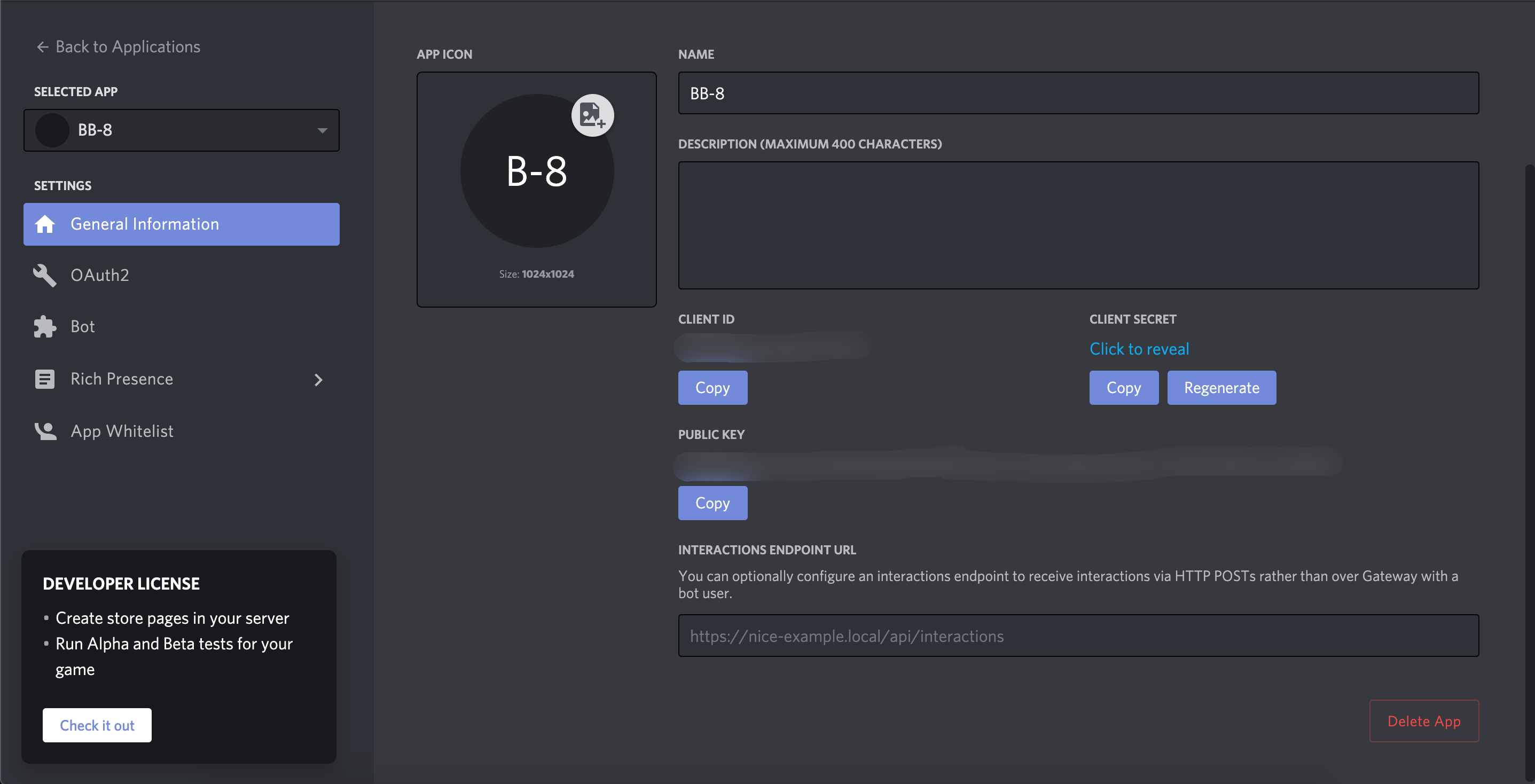Screen dimensions: 1535x784
Task: Click the Rich Presence document icon
Action: (45, 379)
